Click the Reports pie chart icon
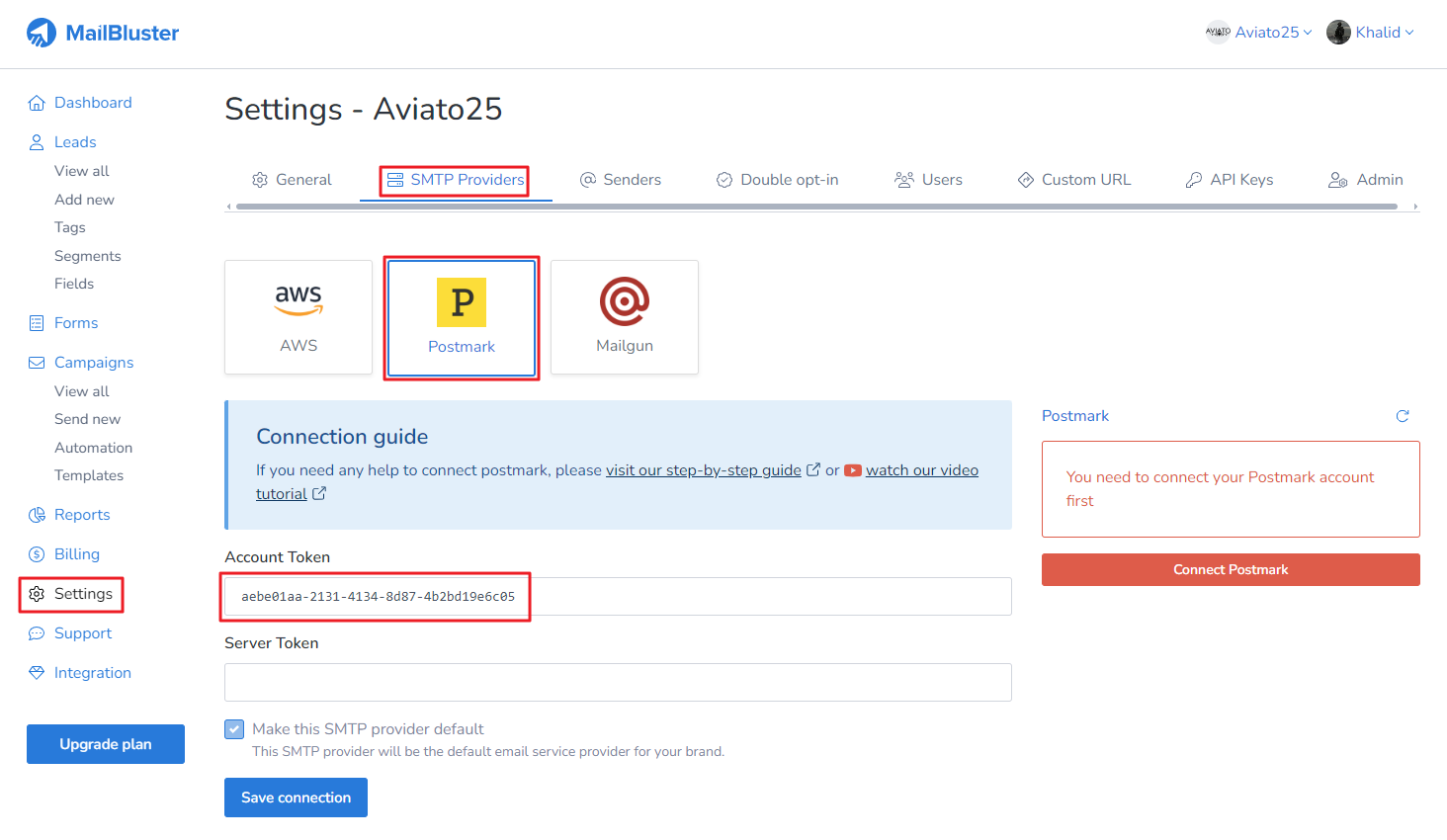 point(37,515)
